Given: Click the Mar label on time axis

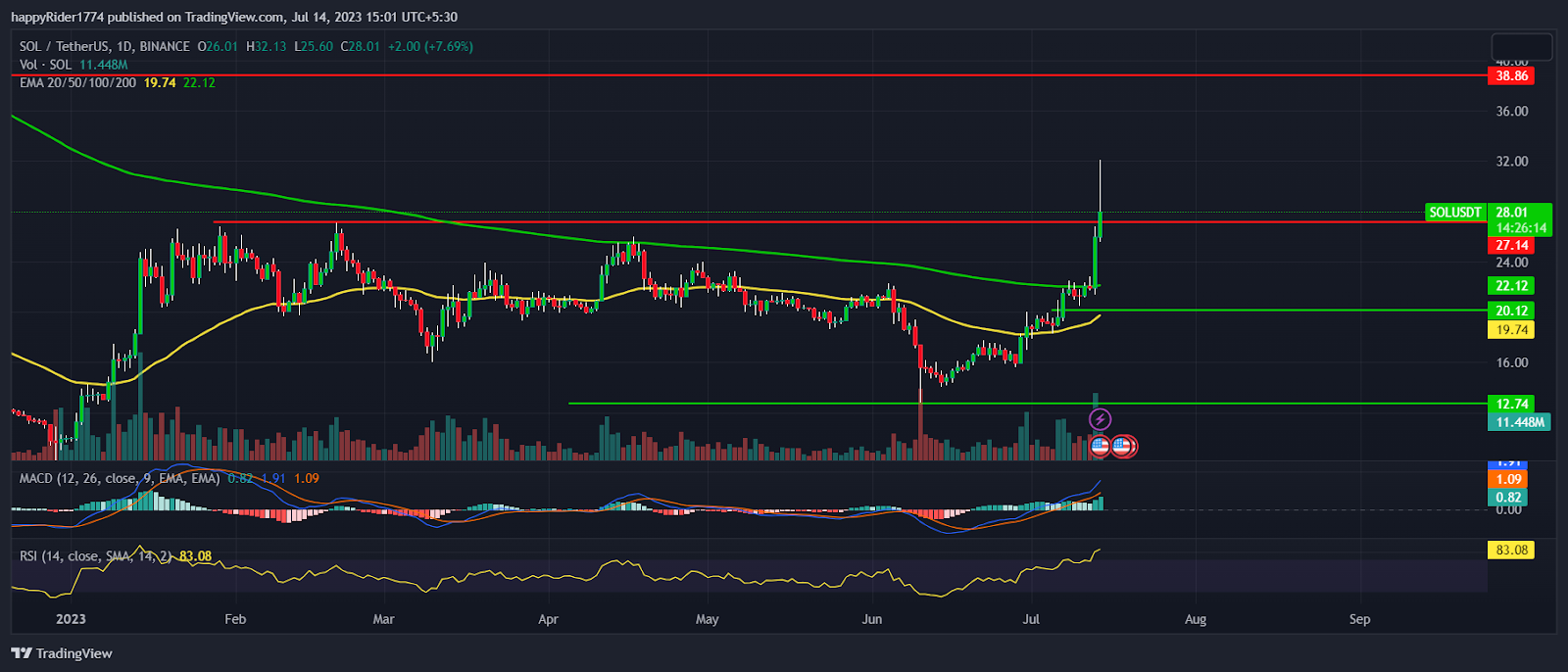Looking at the screenshot, I should click(383, 619).
